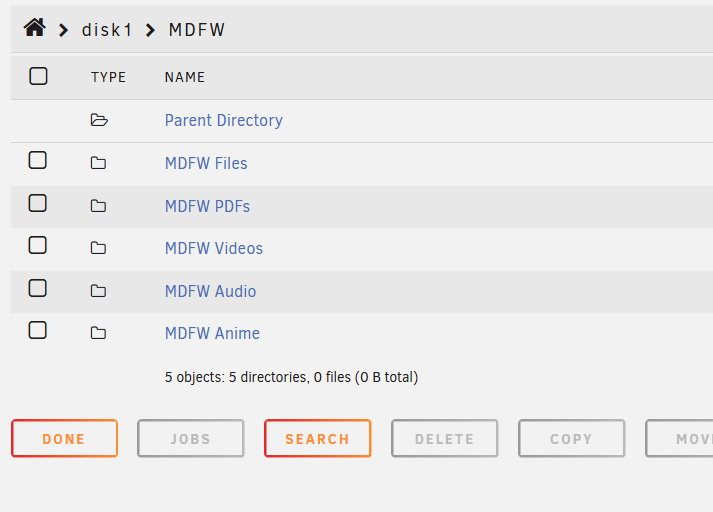
Task: Go to disk1 in the breadcrumb
Action: (107, 30)
